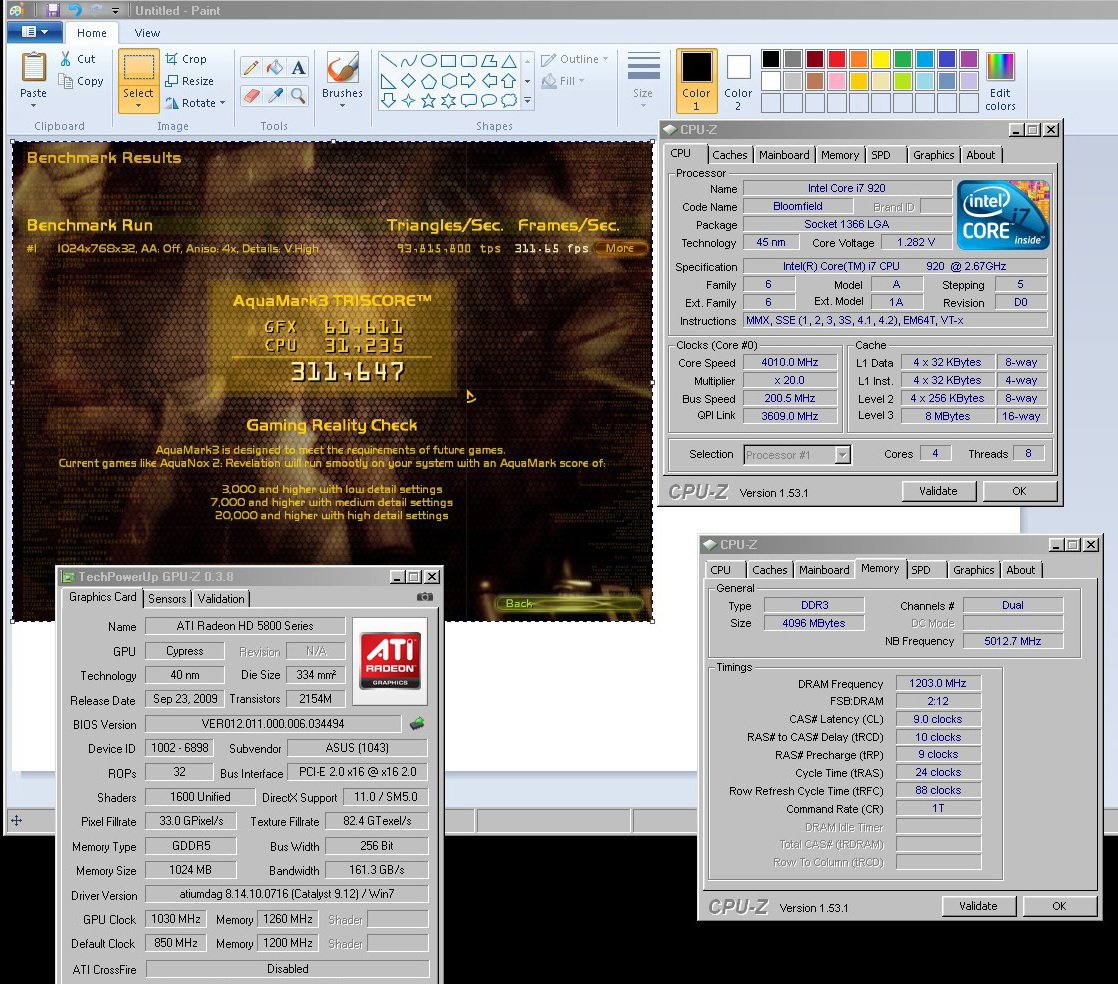Select the Color picker eyedropper tool
The image size is (1118, 984).
(x=275, y=95)
